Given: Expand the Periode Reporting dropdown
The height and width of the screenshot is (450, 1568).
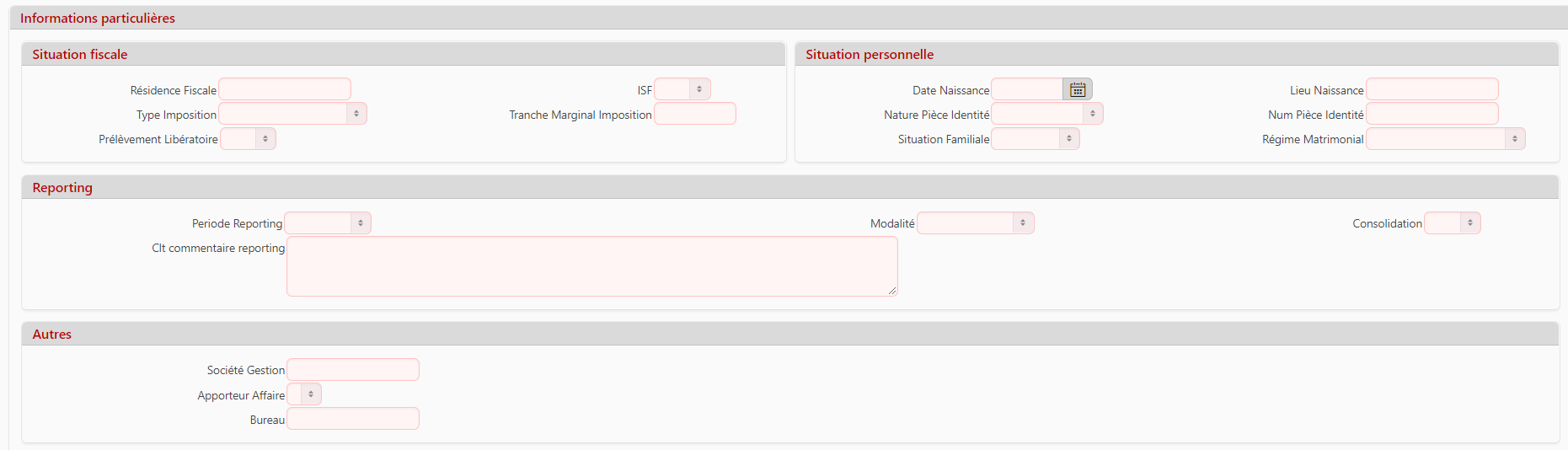Looking at the screenshot, I should (361, 223).
